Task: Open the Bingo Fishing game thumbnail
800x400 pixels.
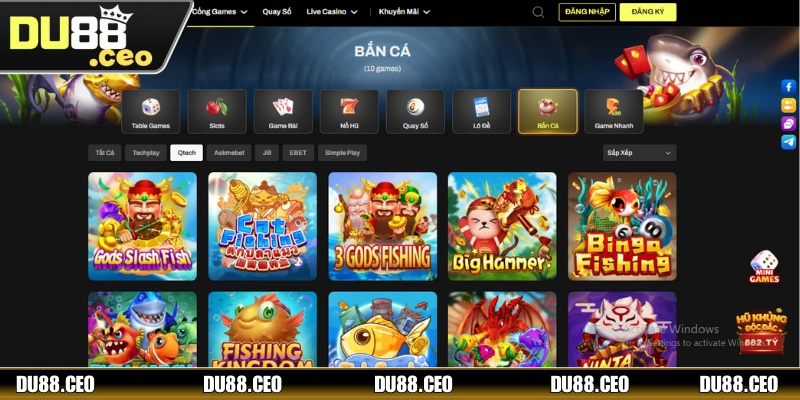Action: 622,226
